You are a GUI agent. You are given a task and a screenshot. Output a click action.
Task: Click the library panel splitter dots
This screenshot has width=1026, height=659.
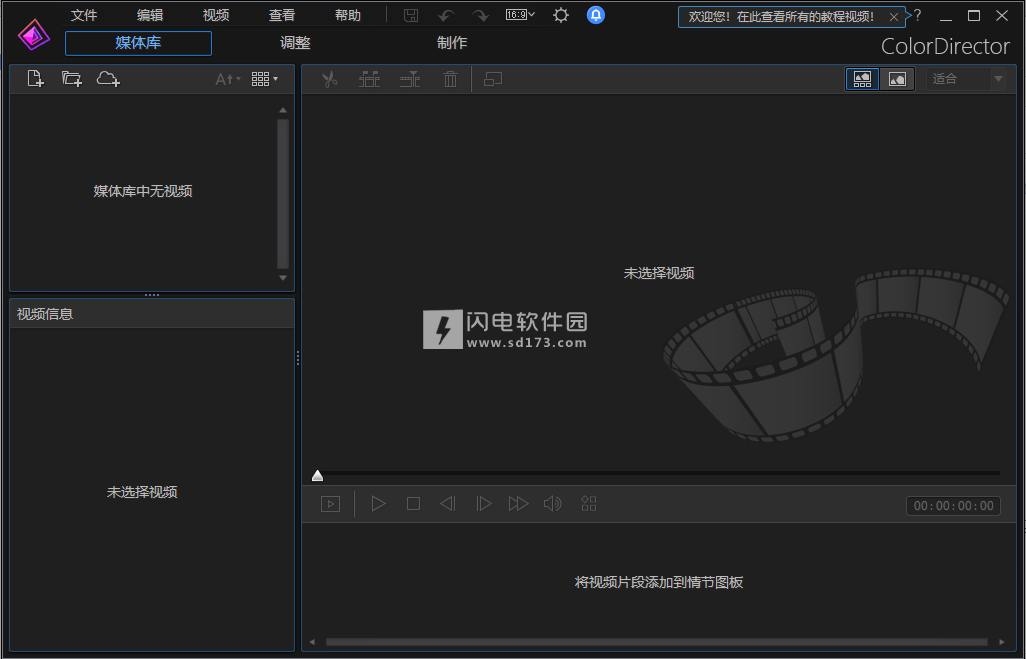pos(152,295)
